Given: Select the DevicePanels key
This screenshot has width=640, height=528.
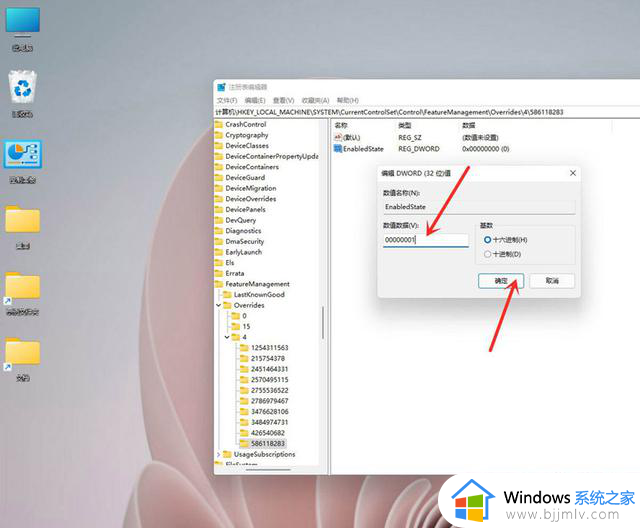Looking at the screenshot, I should point(246,209).
